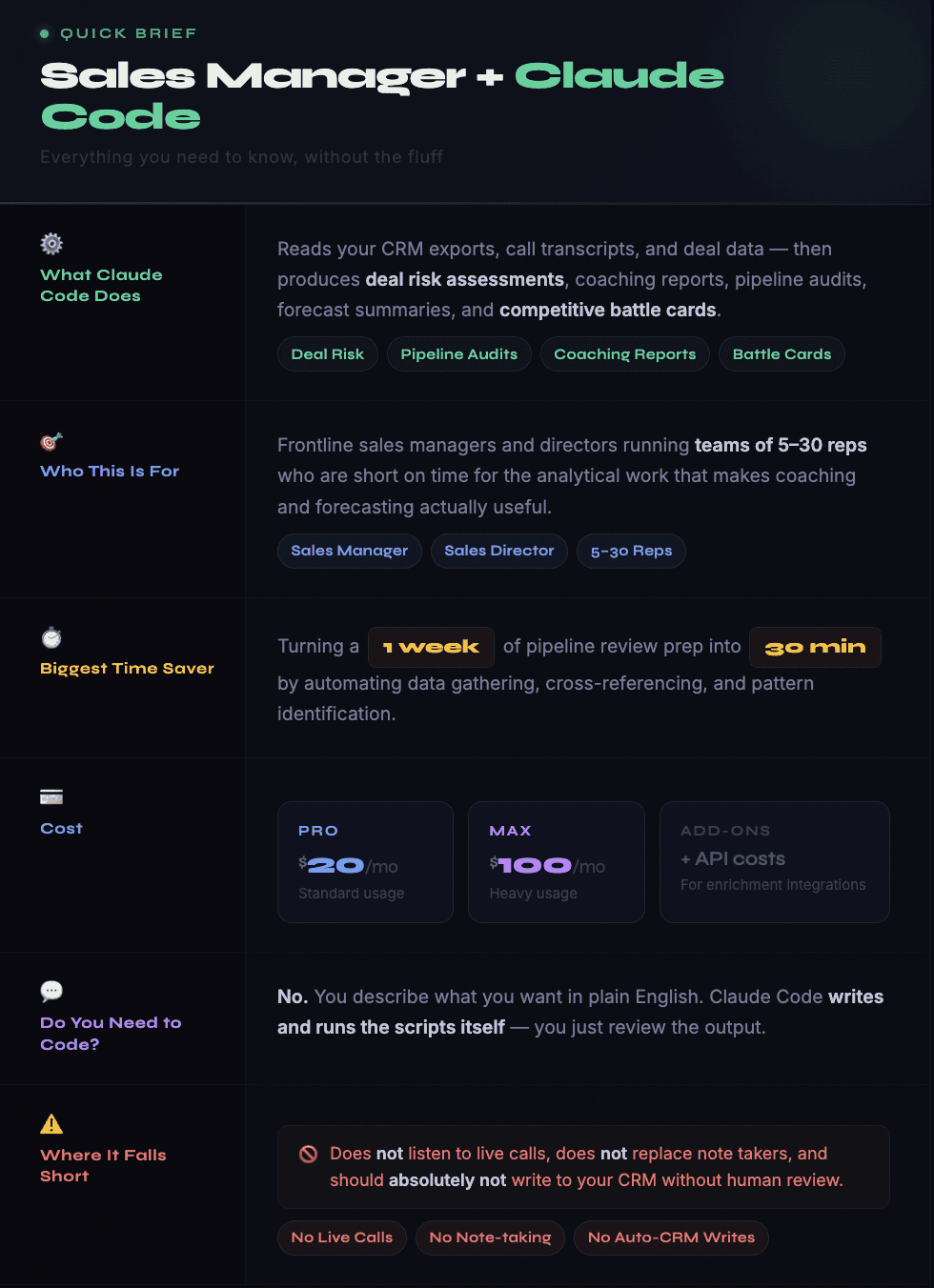
Task: Click the Coaching Reports pill
Action: 624,354
